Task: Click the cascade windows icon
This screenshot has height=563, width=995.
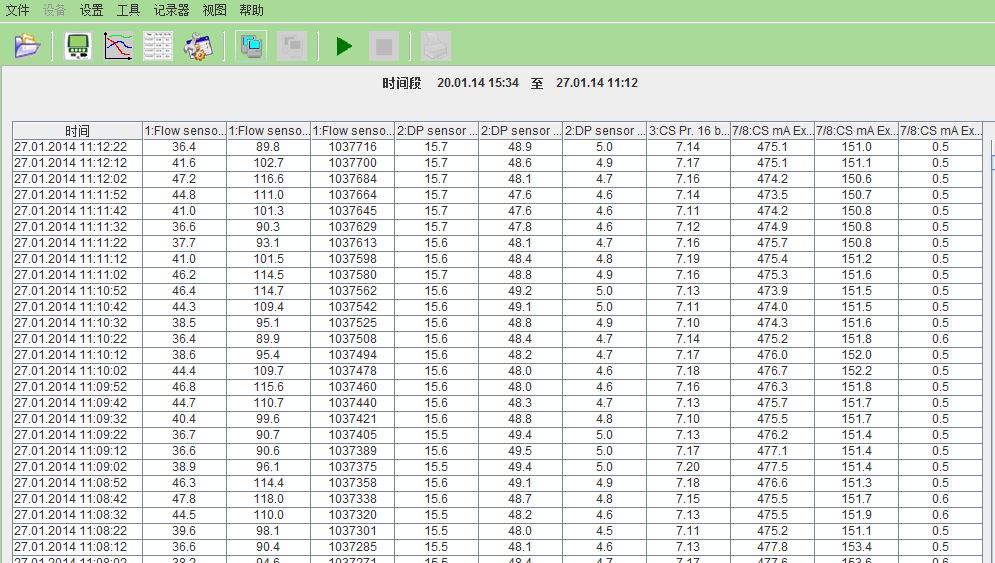Action: click(x=251, y=46)
